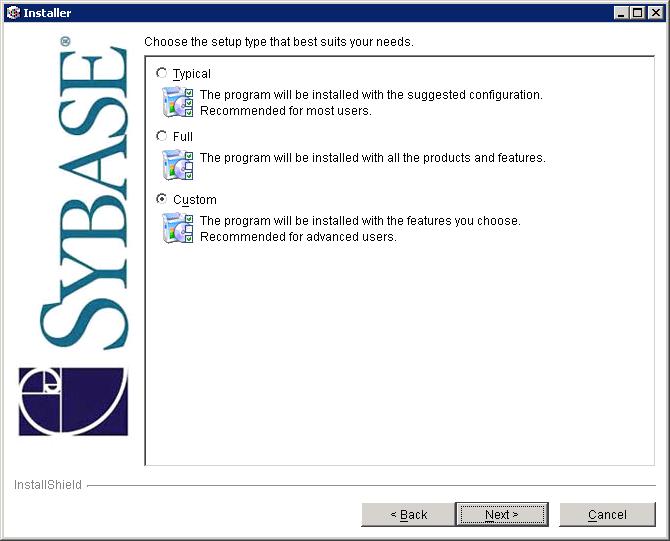Cancel the installation
Image resolution: width=670 pixels, height=541 pixels.
pyautogui.click(x=607, y=515)
